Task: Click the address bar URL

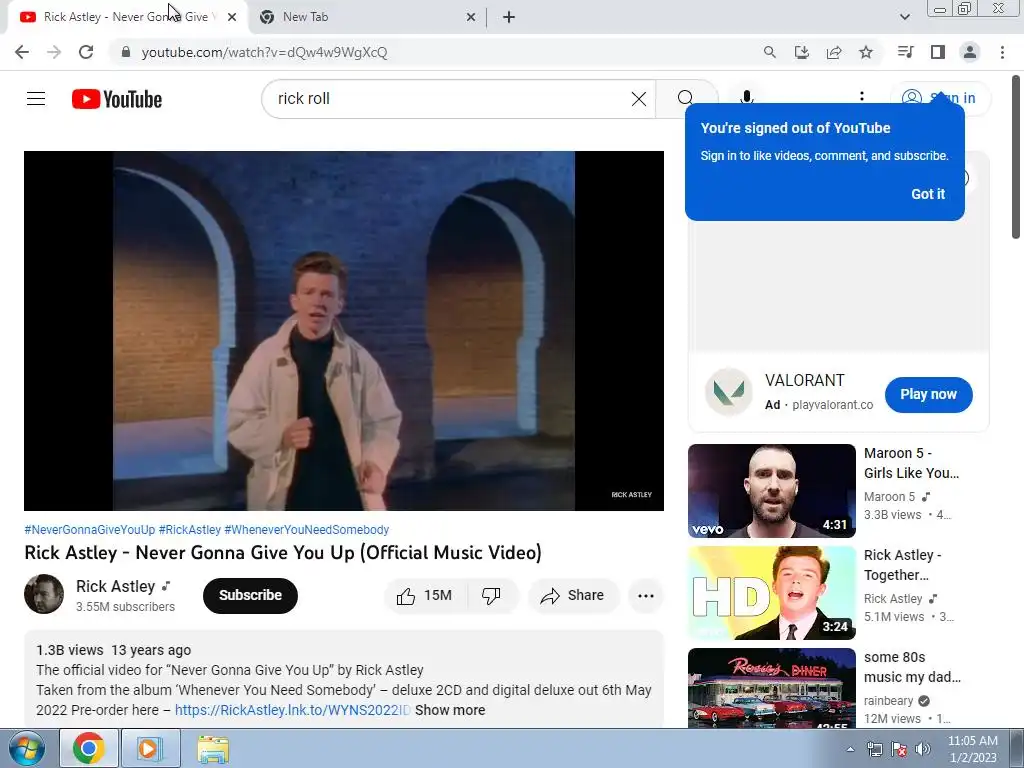Action: click(264, 52)
